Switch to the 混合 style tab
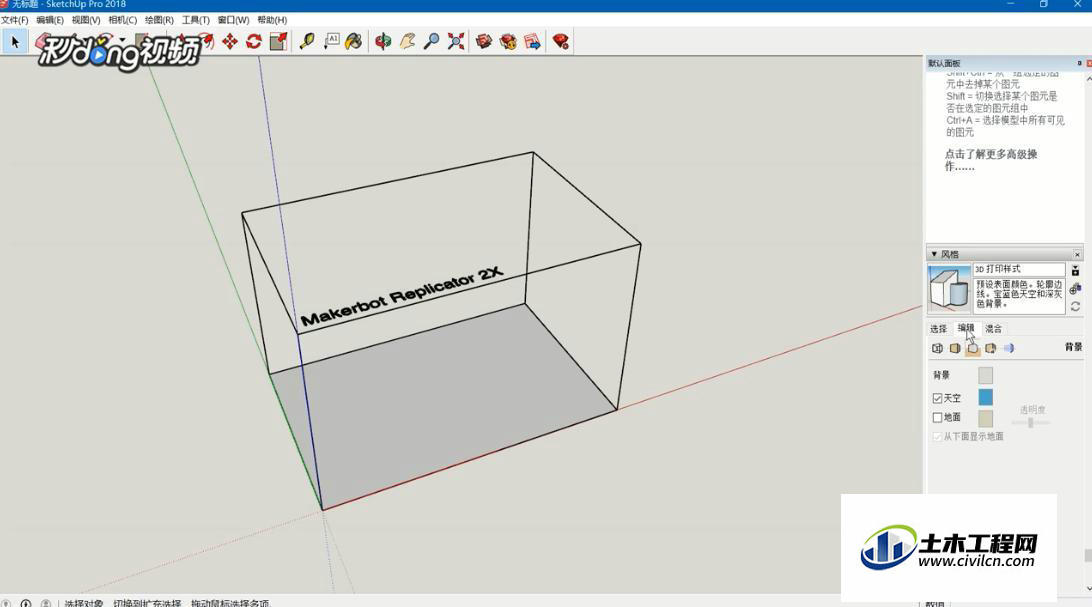The image size is (1092, 607). click(993, 329)
